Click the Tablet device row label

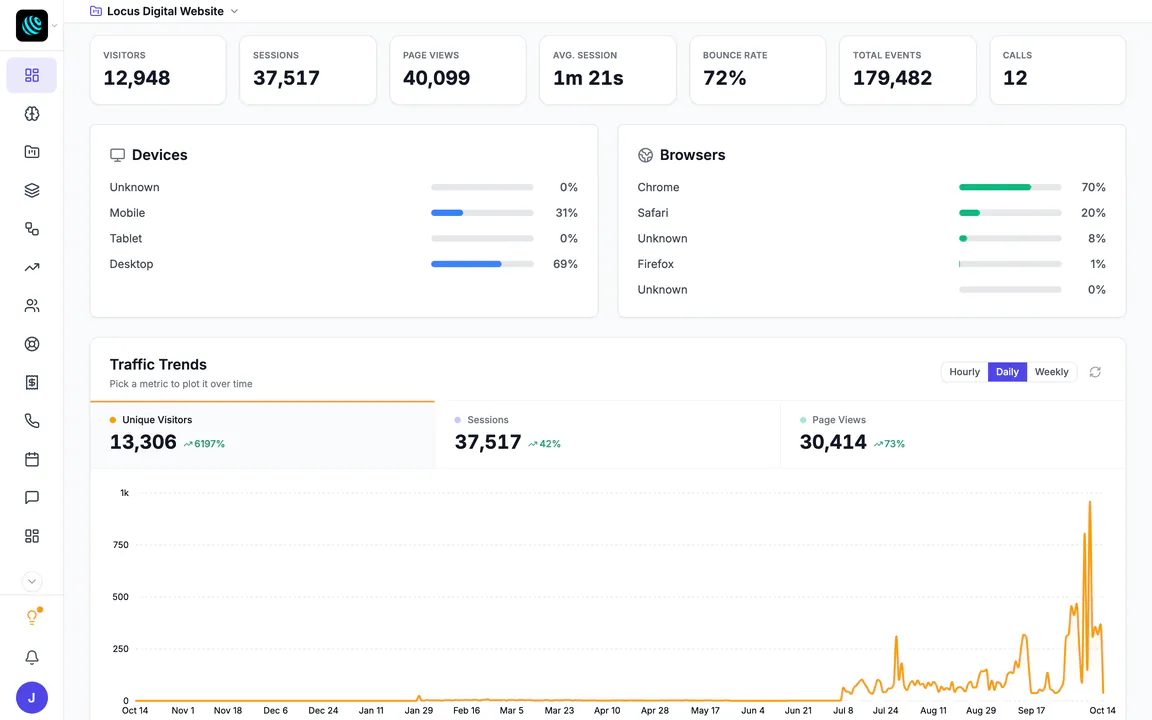point(126,238)
